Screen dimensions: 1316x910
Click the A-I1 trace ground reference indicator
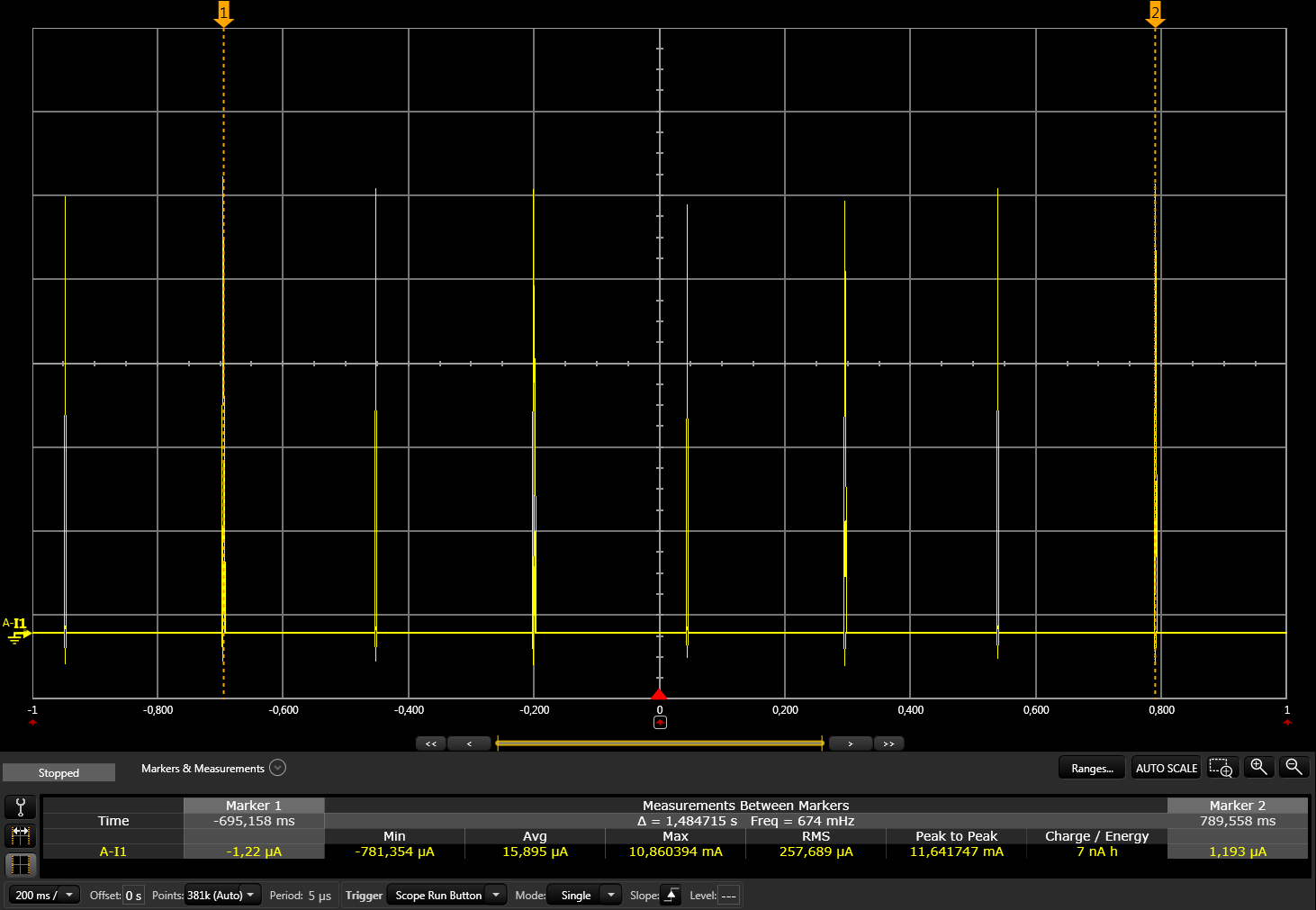(17, 630)
